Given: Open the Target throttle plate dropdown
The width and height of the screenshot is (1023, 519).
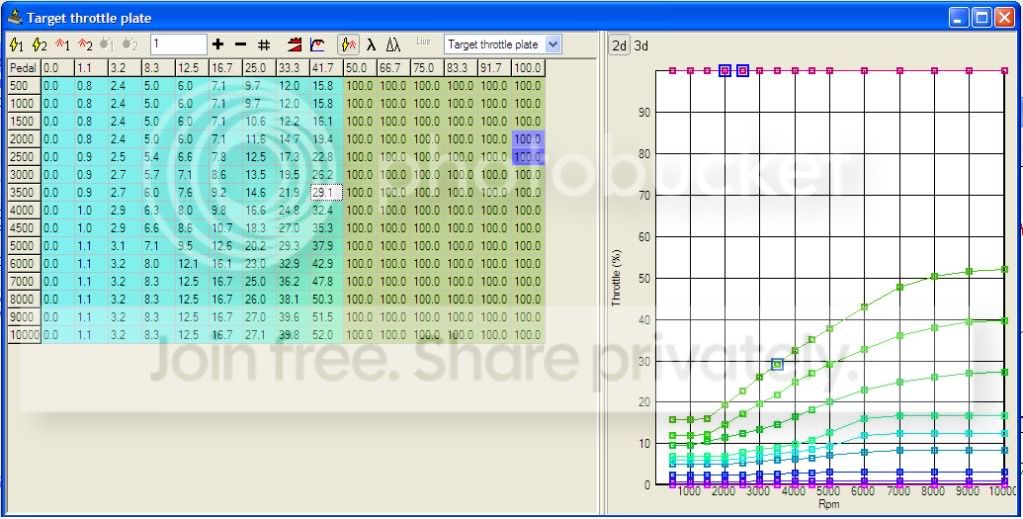Looking at the screenshot, I should click(554, 45).
